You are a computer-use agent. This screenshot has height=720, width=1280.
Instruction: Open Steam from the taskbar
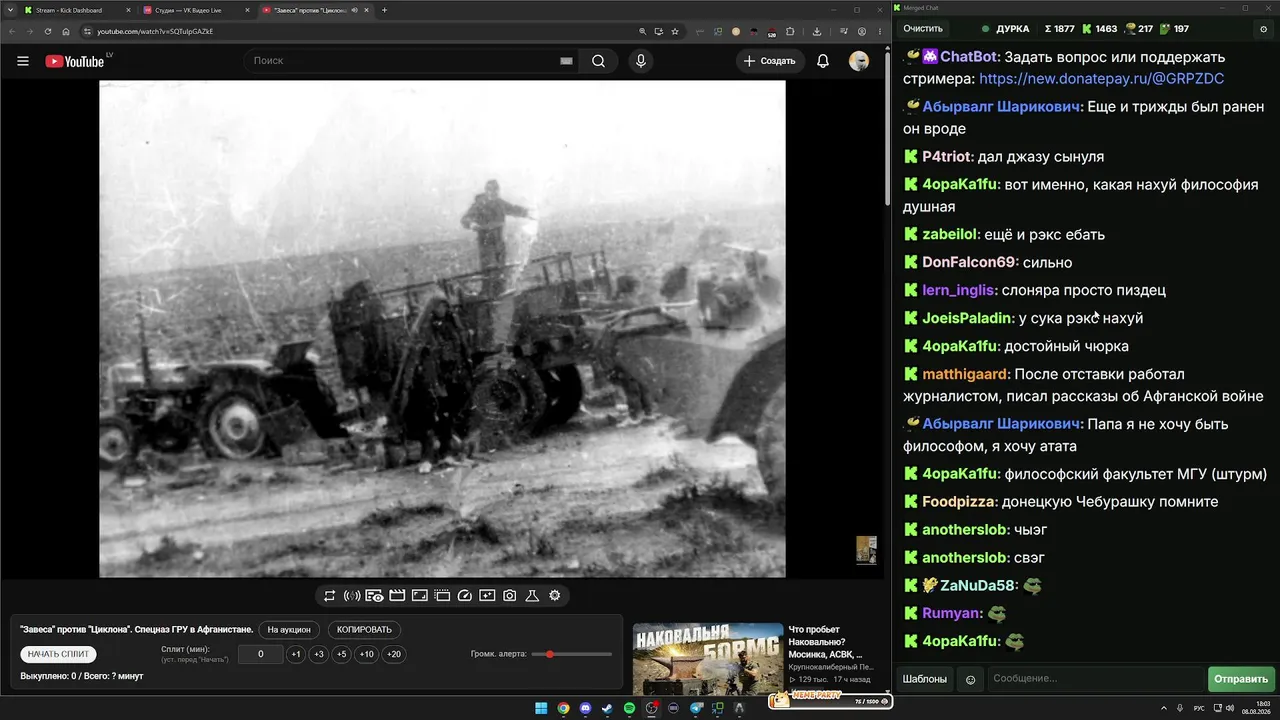point(607,708)
